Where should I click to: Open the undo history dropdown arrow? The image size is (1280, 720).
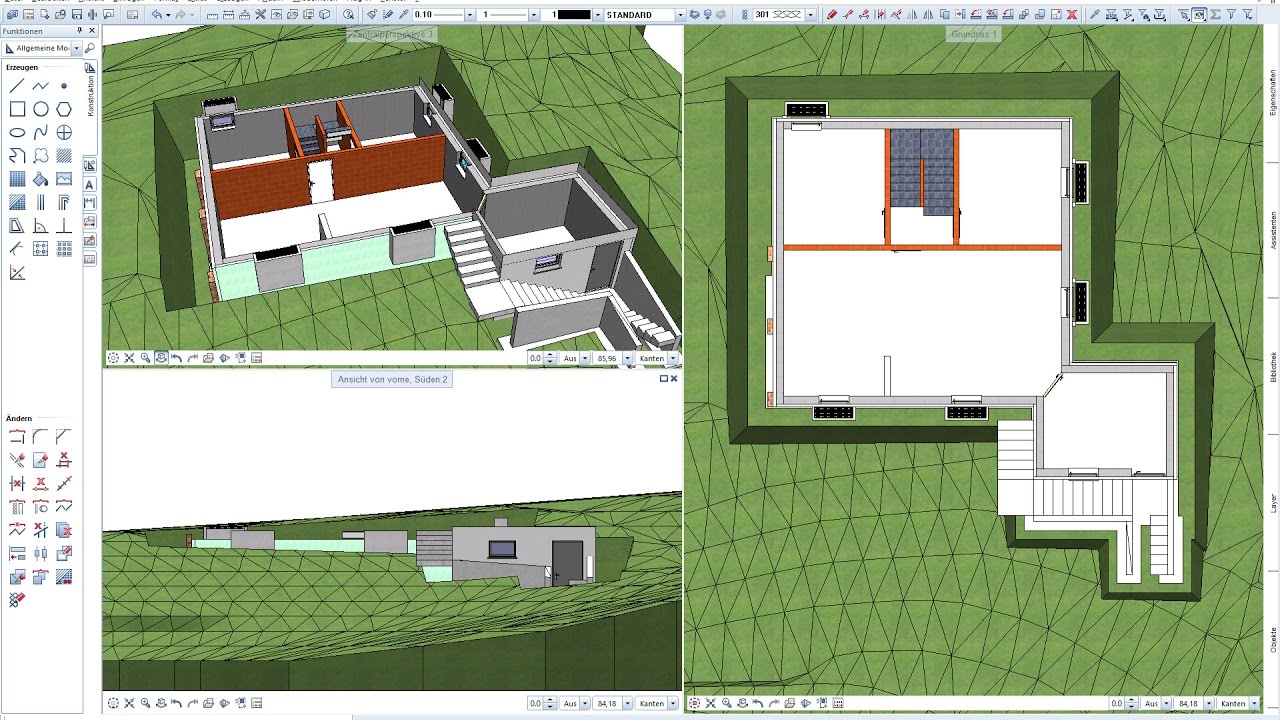pos(168,15)
